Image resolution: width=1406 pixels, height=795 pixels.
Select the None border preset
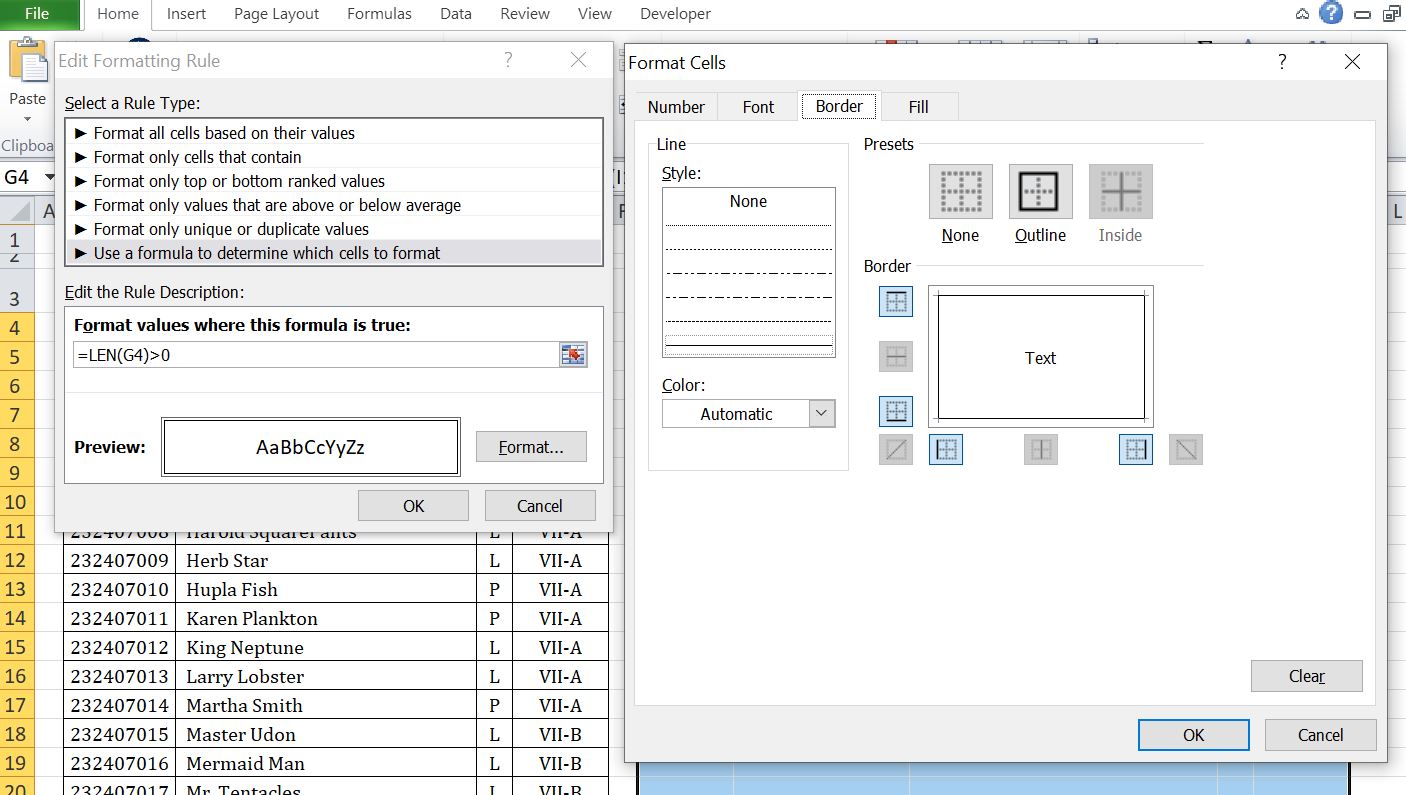pos(959,190)
